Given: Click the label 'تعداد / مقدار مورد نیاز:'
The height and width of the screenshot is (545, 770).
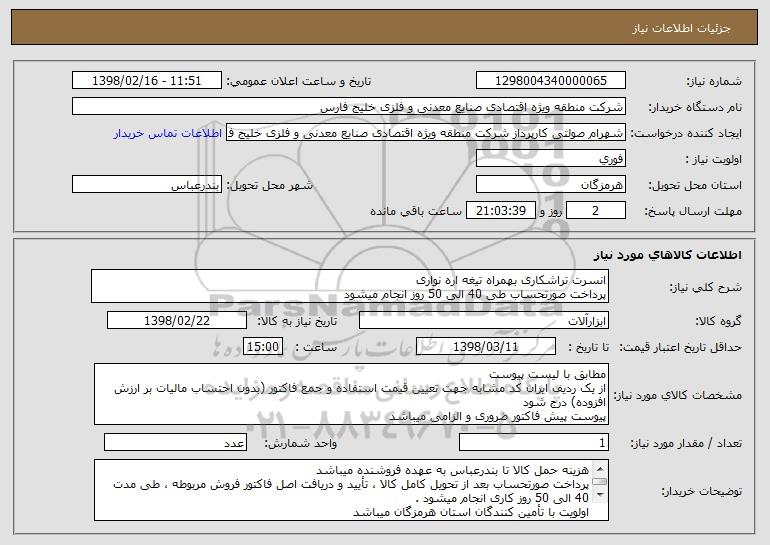Looking at the screenshot, I should point(686,443).
